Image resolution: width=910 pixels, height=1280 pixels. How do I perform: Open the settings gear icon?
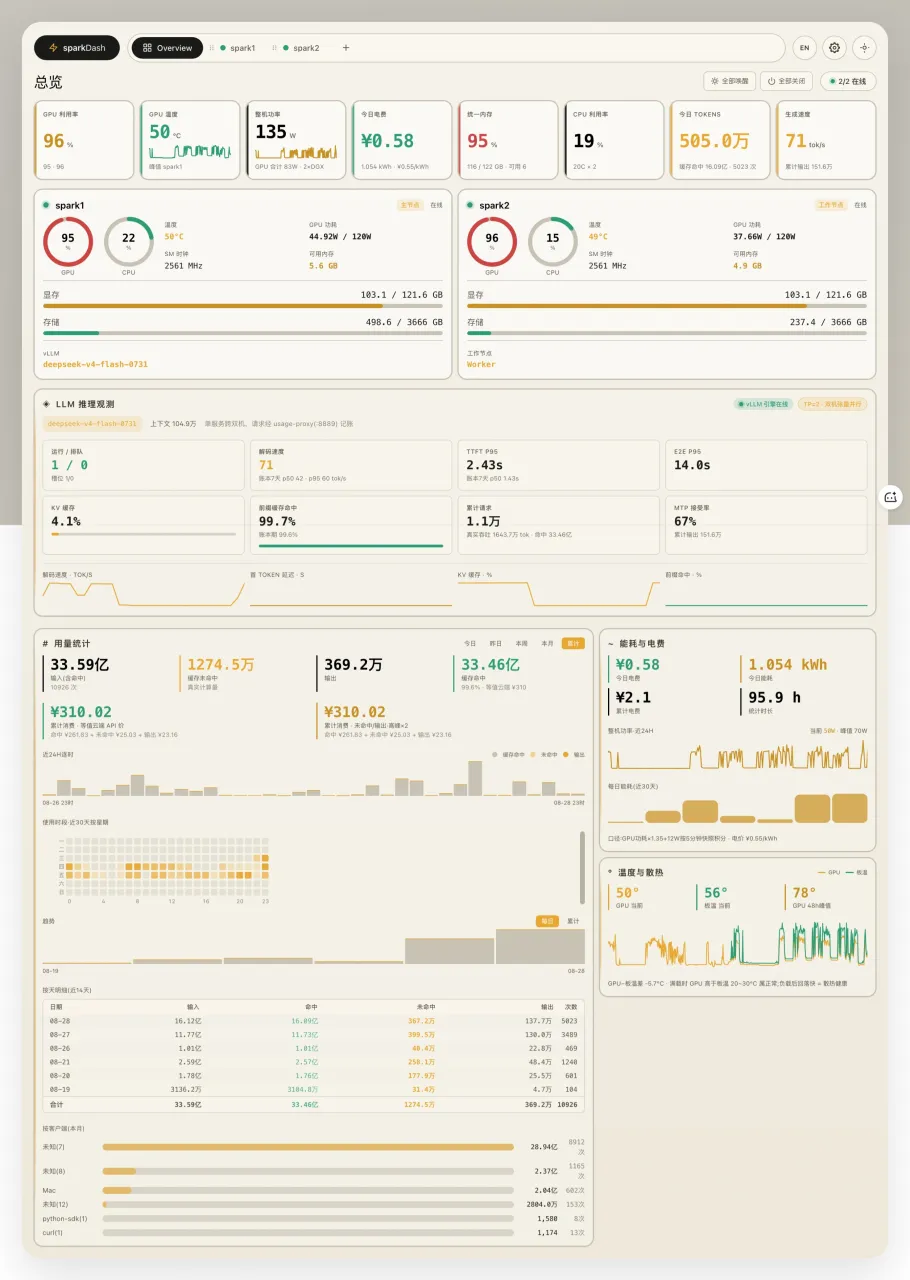tap(834, 48)
